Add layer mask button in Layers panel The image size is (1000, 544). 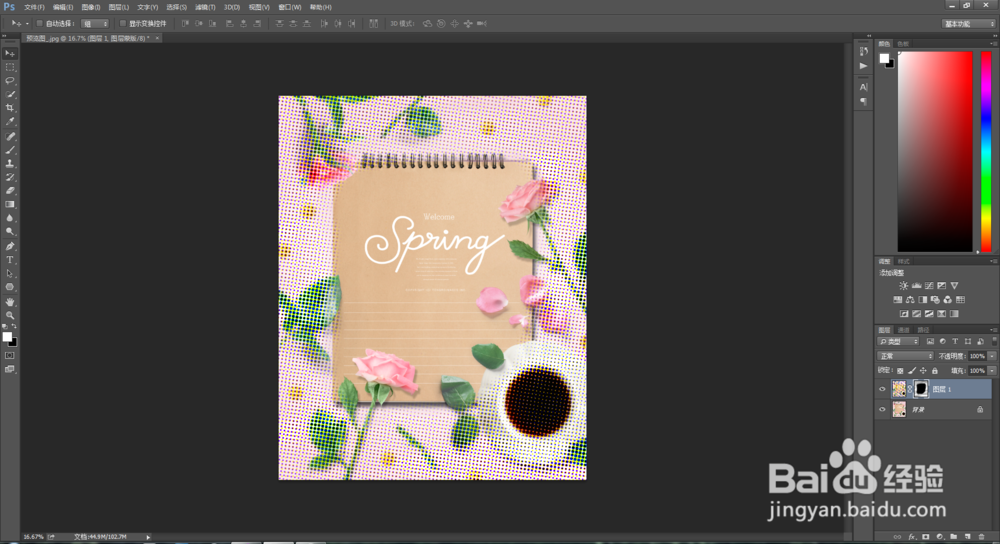[x=925, y=537]
